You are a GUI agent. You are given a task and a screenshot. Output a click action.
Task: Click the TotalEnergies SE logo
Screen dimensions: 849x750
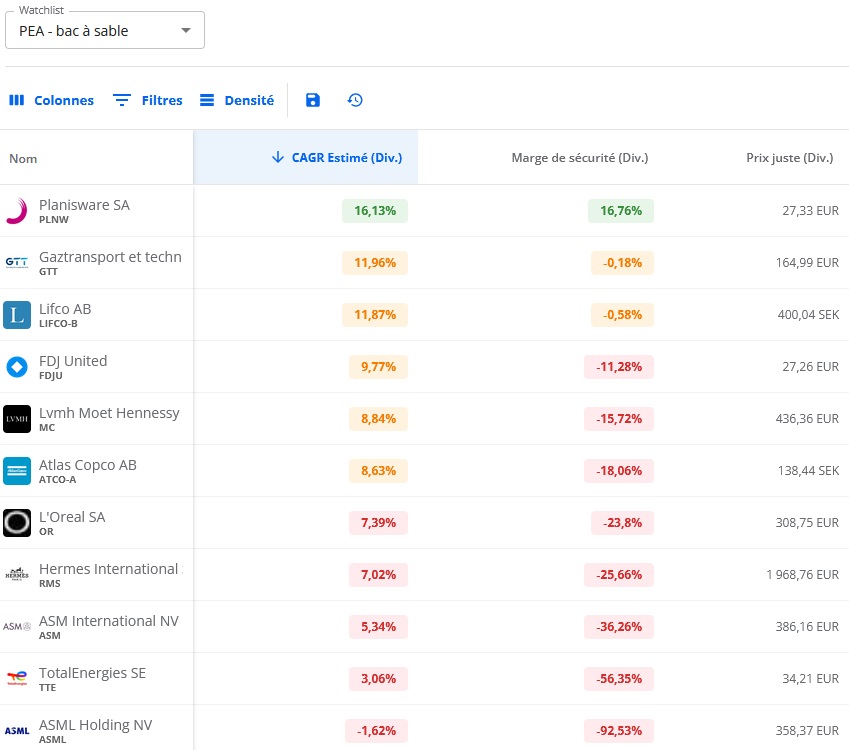17,679
